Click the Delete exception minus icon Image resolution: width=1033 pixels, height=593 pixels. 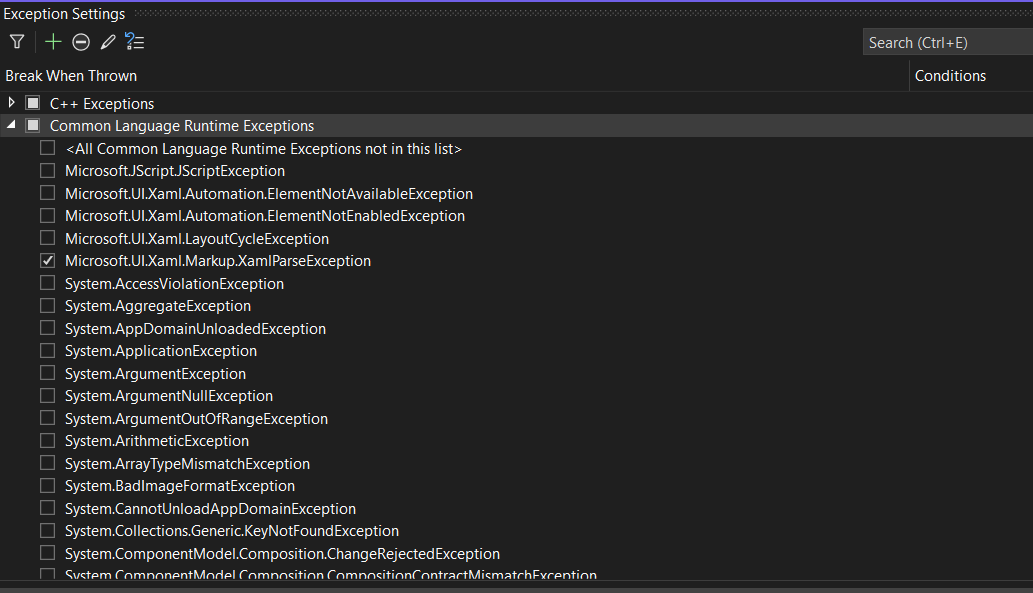[81, 42]
